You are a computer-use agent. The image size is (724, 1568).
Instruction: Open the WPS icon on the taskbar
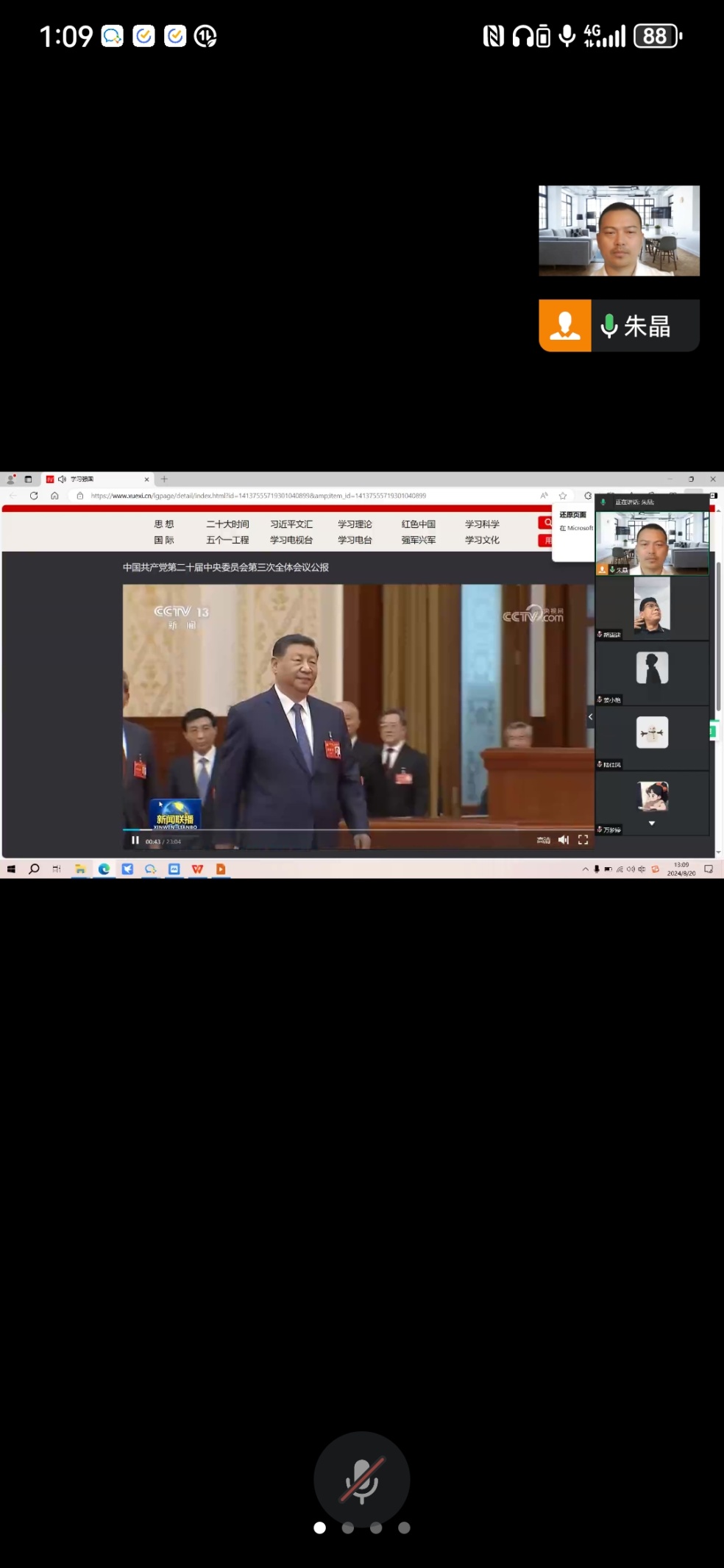(197, 869)
